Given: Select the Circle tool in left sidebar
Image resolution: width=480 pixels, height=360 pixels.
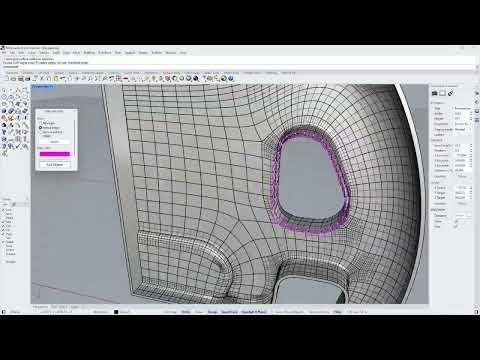Looking at the screenshot, I should tap(4, 97).
